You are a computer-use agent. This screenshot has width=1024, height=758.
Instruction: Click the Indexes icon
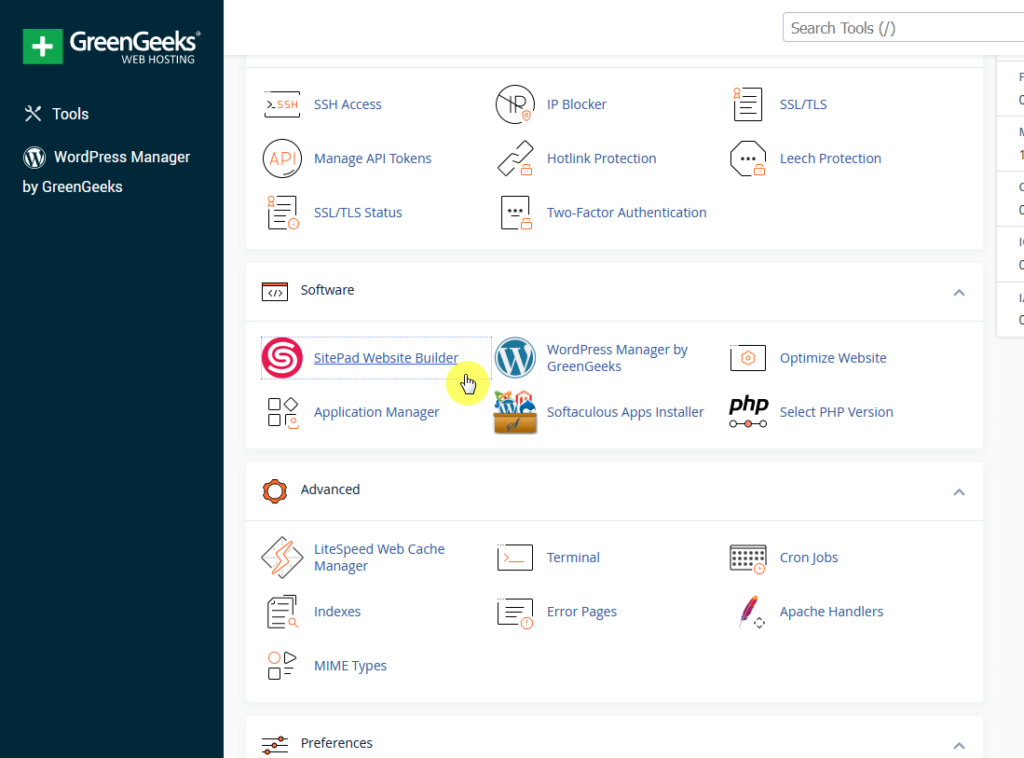(x=282, y=612)
